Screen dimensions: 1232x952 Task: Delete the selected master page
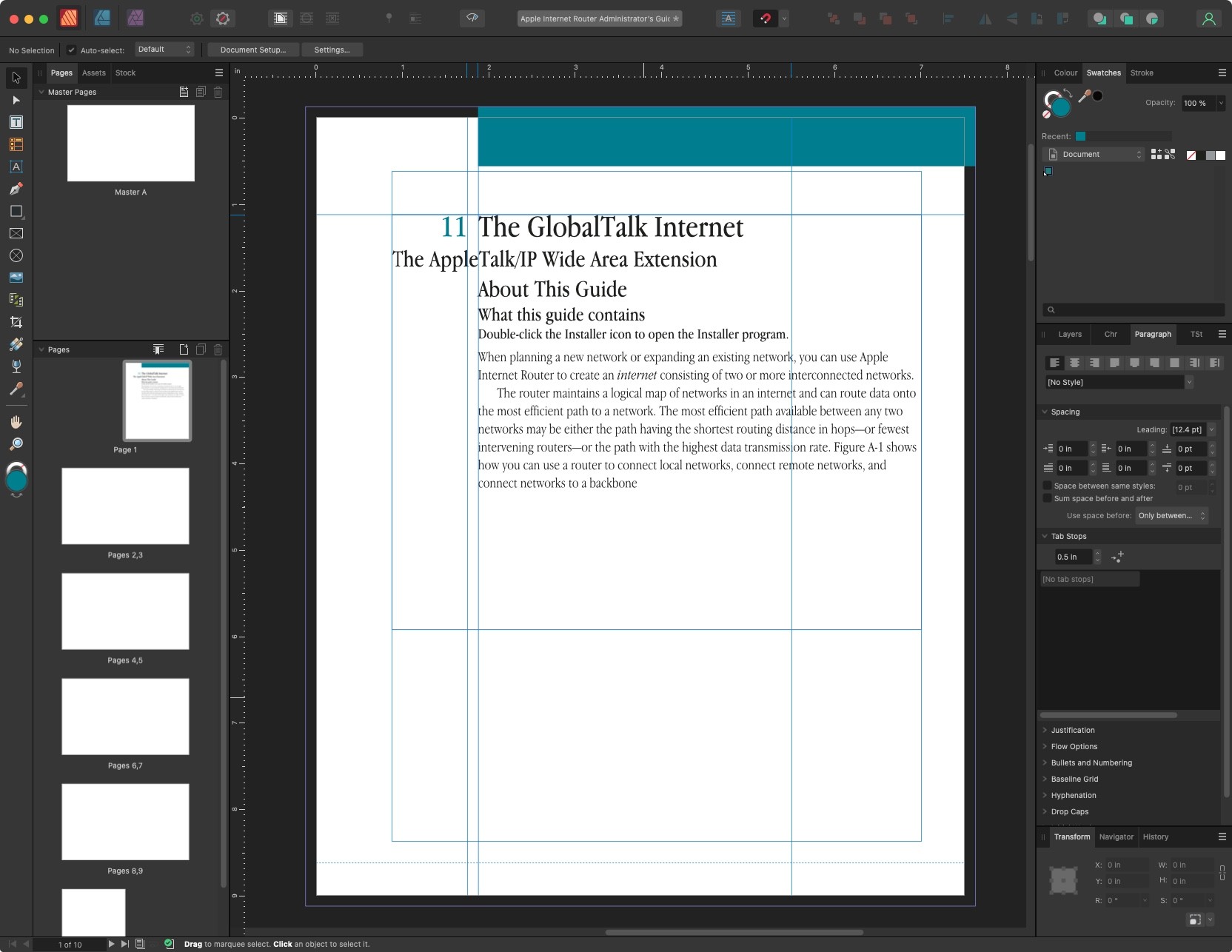pyautogui.click(x=218, y=92)
